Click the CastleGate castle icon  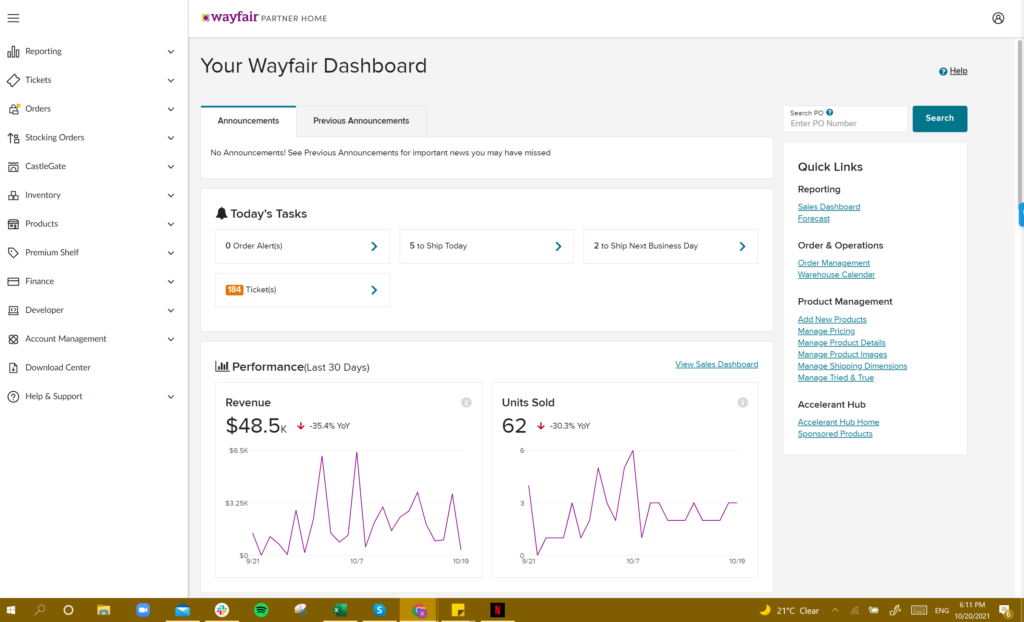point(13,167)
